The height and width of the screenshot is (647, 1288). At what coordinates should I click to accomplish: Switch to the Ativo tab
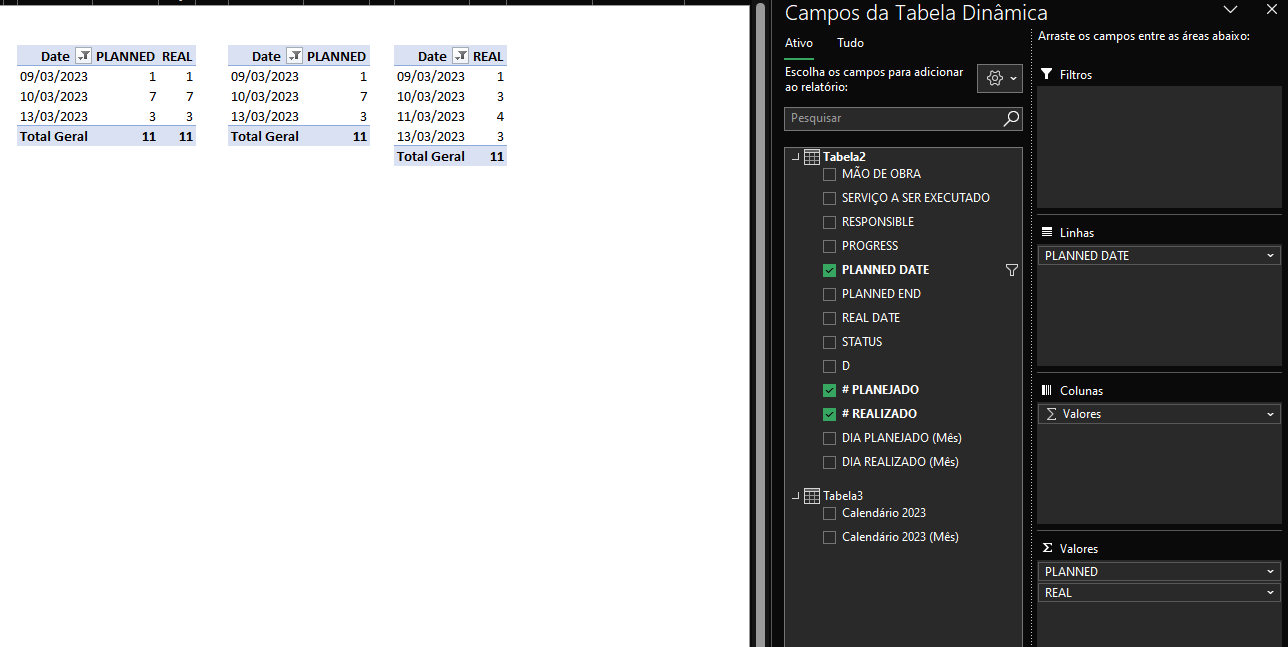click(x=799, y=43)
